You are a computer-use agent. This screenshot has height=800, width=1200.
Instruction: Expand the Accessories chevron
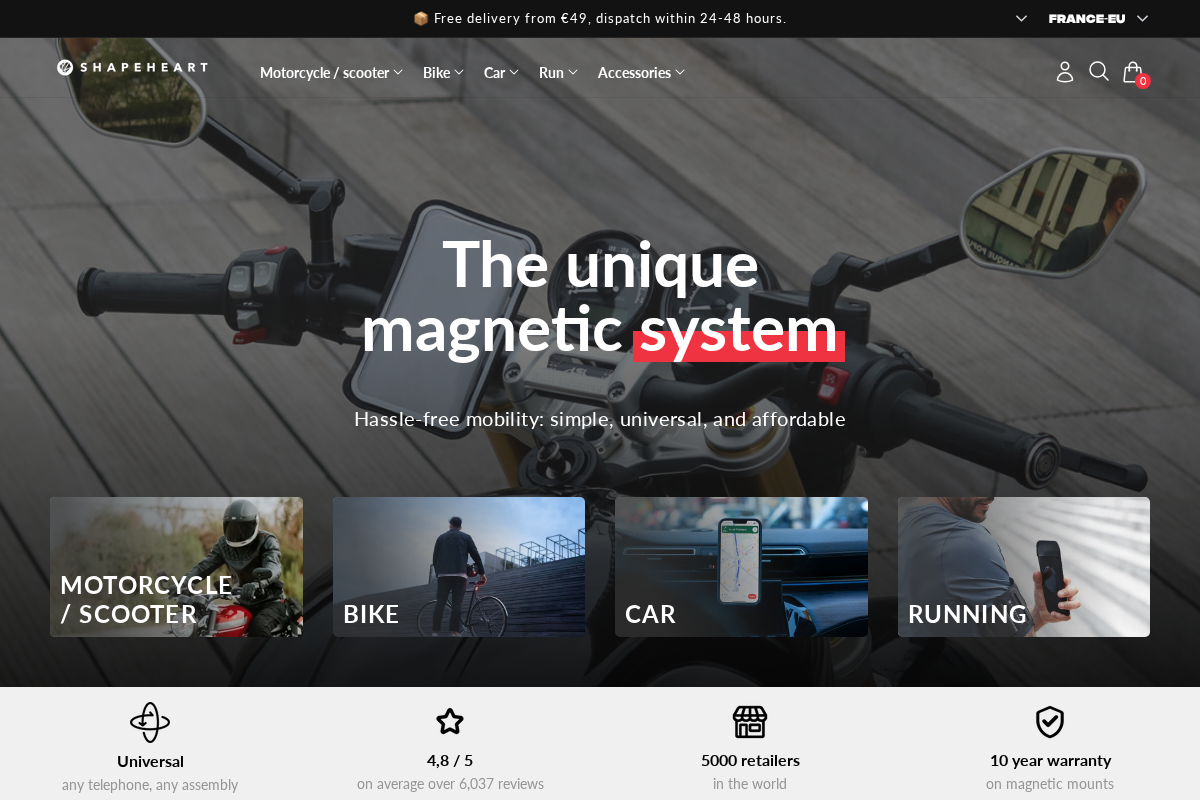coord(681,72)
